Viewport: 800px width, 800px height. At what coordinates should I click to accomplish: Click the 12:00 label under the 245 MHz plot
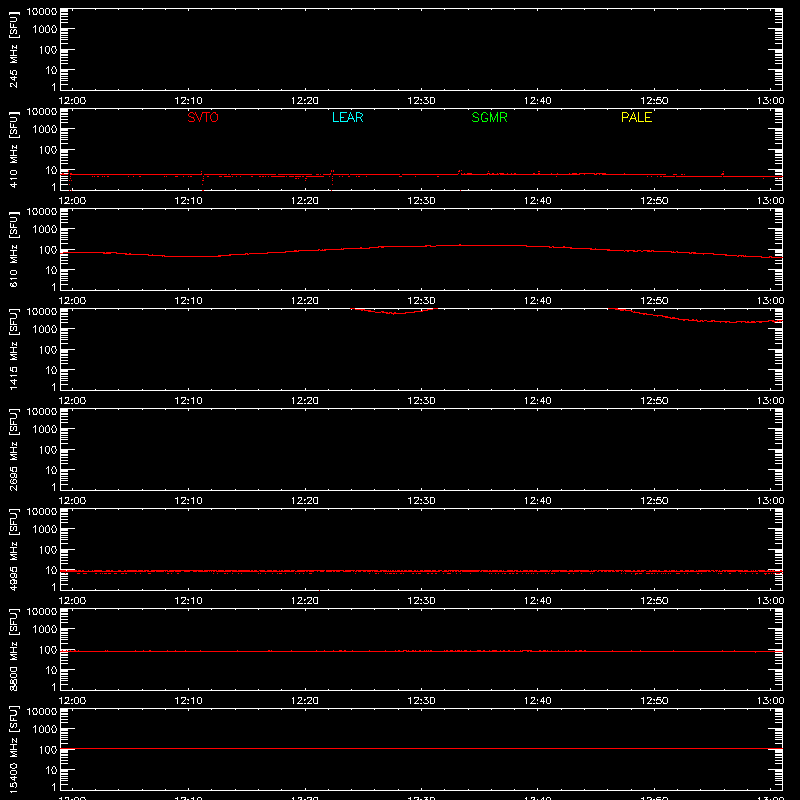click(72, 101)
